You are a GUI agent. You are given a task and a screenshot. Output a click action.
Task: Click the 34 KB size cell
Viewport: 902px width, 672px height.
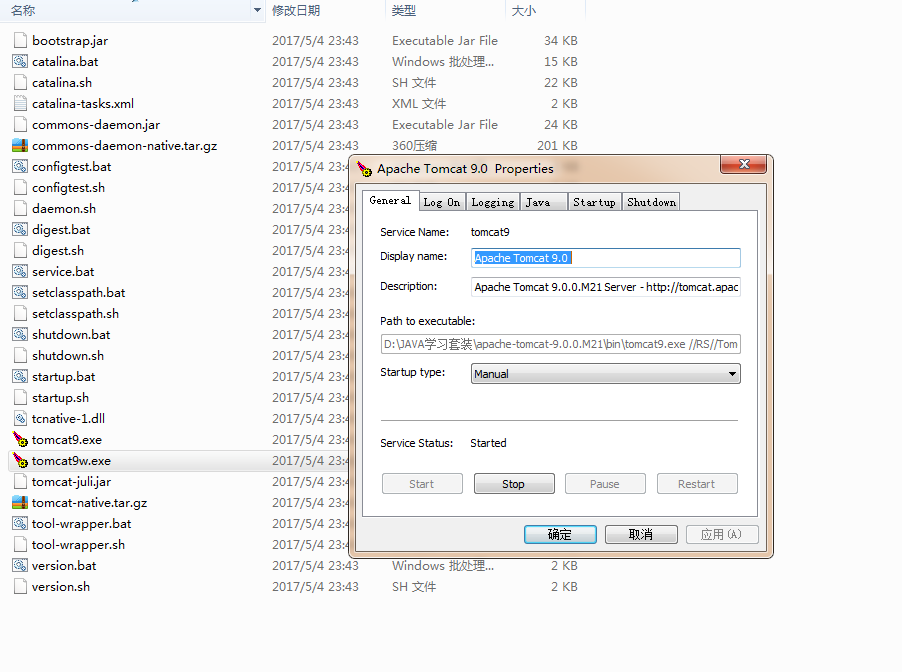click(561, 40)
